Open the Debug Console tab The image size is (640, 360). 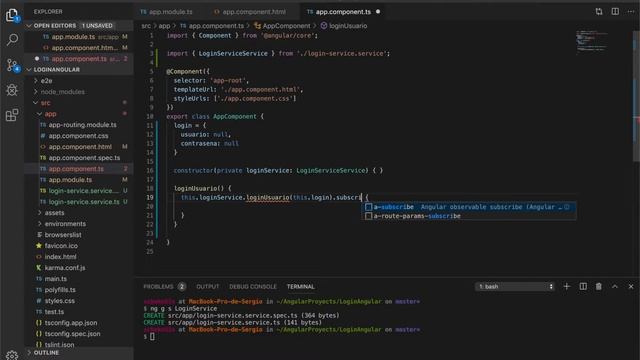click(x=253, y=287)
